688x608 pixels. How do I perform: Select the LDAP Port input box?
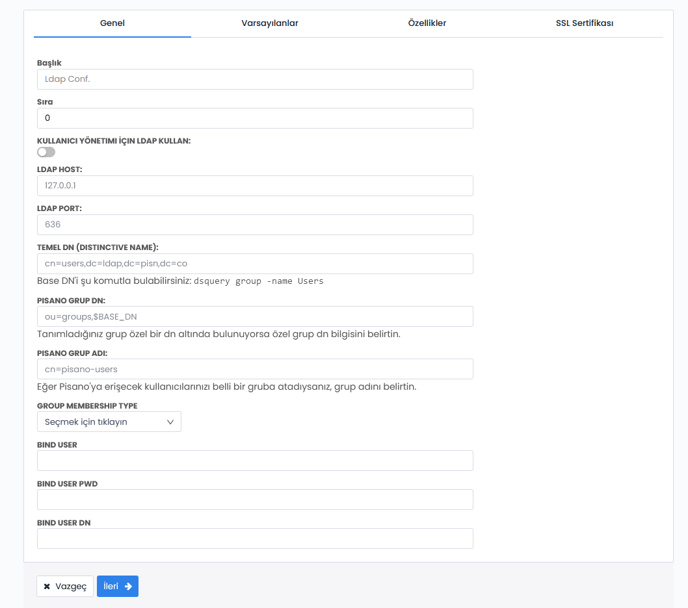pyautogui.click(x=255, y=225)
